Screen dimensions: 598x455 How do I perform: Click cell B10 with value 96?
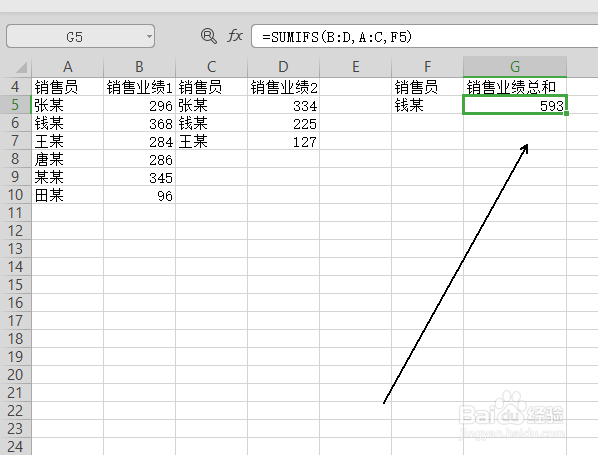pyautogui.click(x=140, y=195)
